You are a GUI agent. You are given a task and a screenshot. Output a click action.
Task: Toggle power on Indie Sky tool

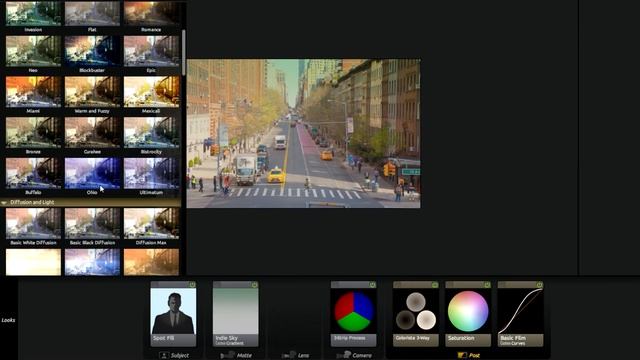point(254,284)
